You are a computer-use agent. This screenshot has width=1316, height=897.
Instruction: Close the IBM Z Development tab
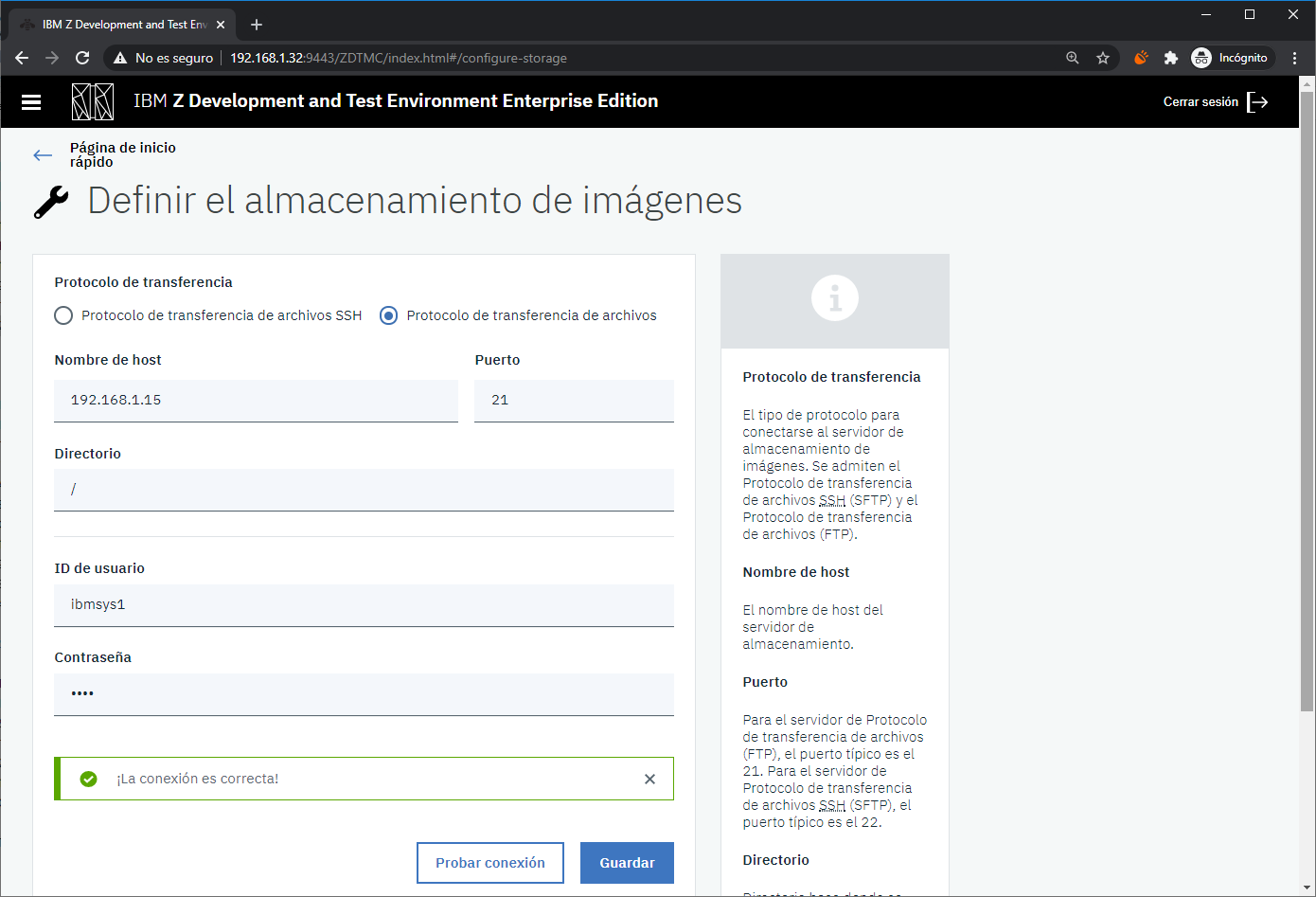pos(221,25)
